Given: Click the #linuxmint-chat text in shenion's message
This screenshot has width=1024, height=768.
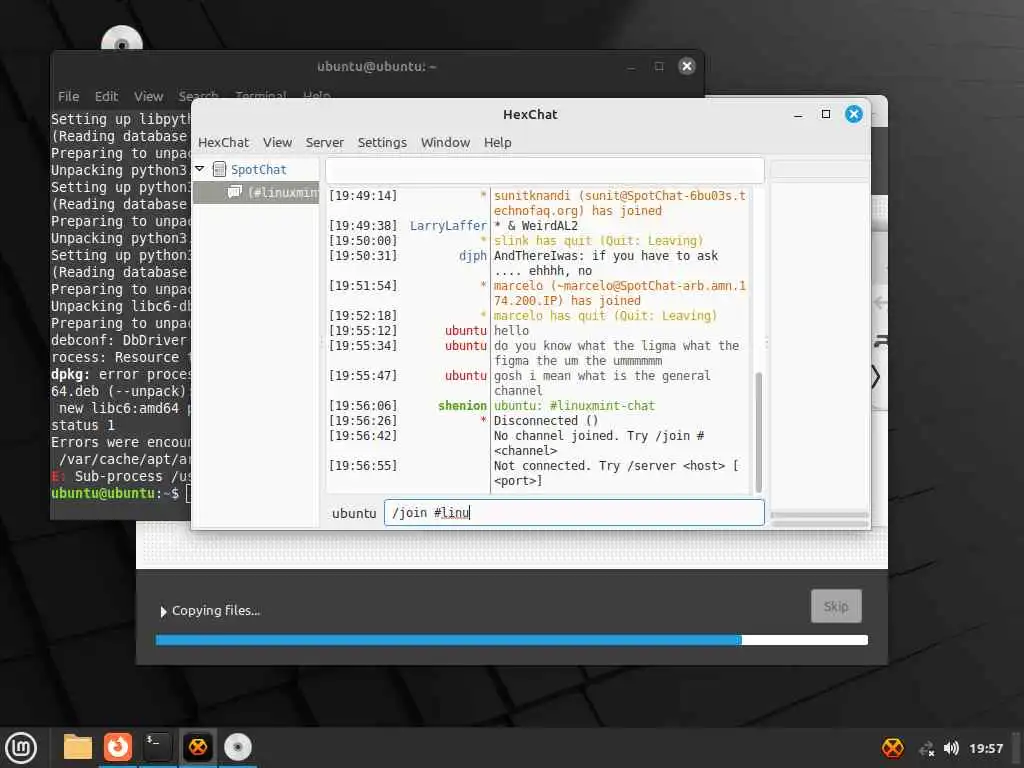Looking at the screenshot, I should tap(602, 406).
